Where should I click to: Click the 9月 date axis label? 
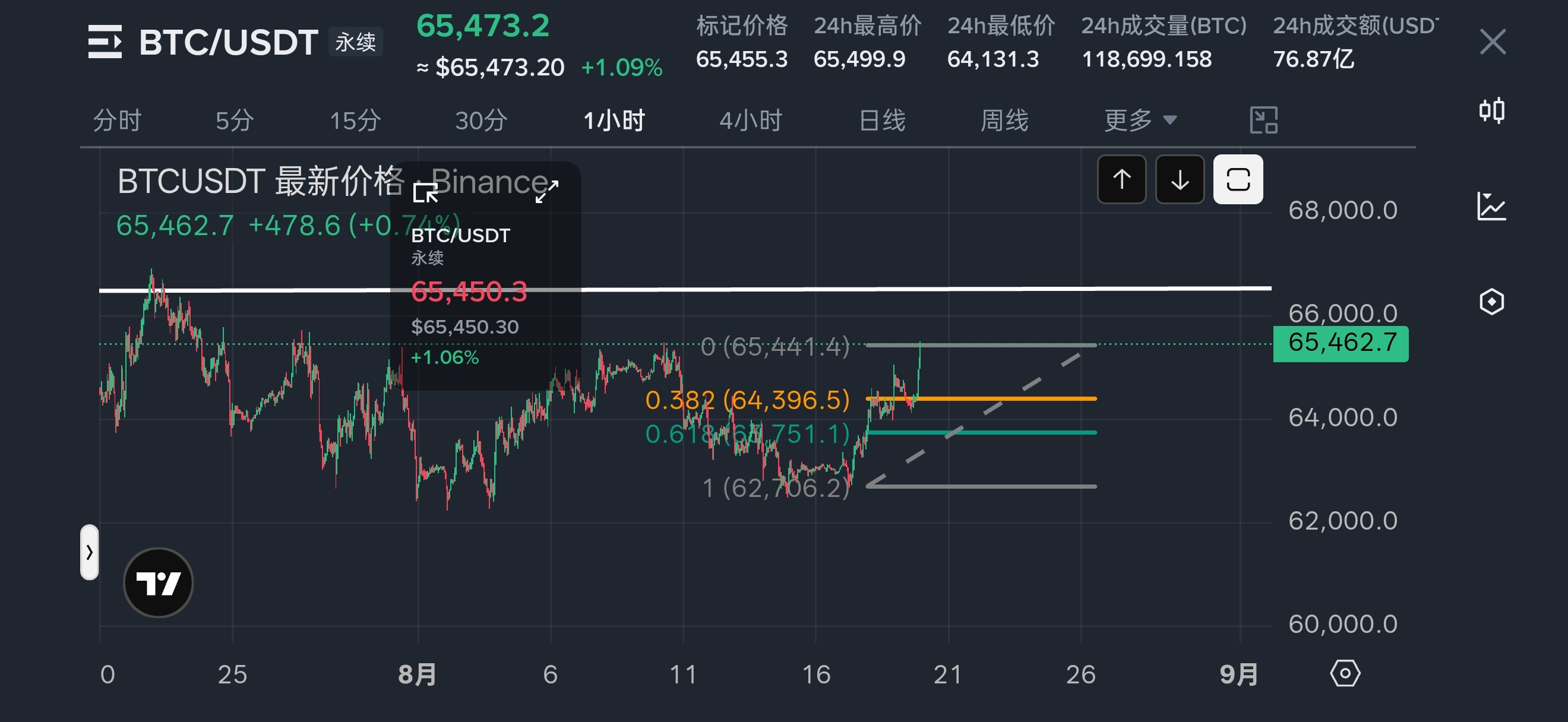[1240, 674]
